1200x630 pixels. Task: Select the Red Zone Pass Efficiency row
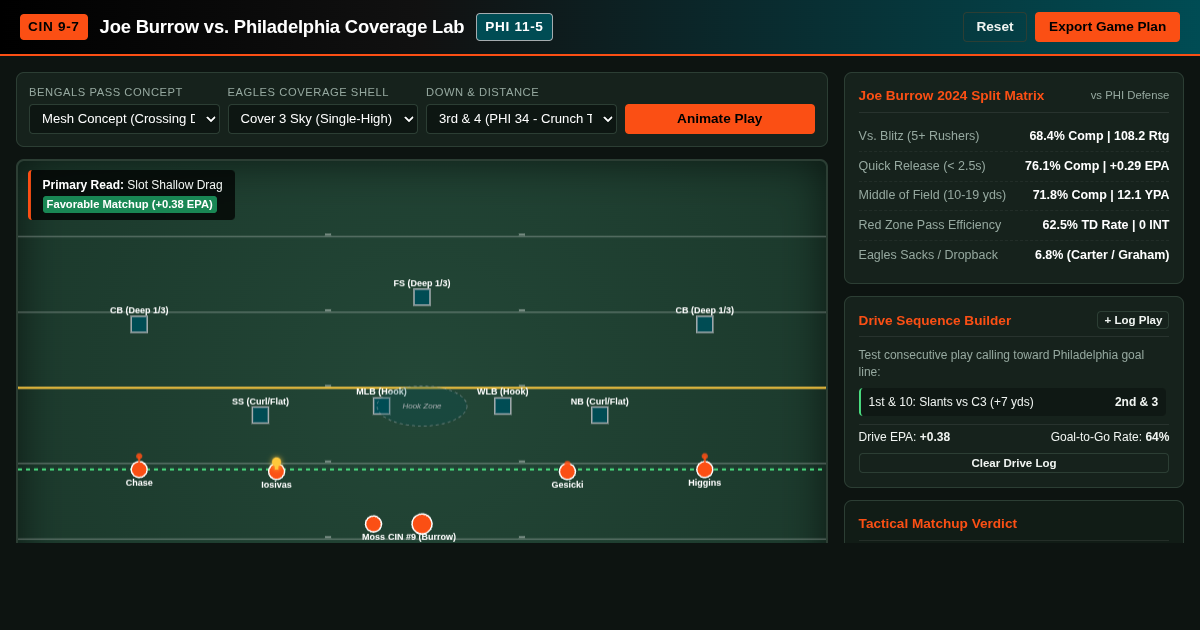click(x=1014, y=225)
